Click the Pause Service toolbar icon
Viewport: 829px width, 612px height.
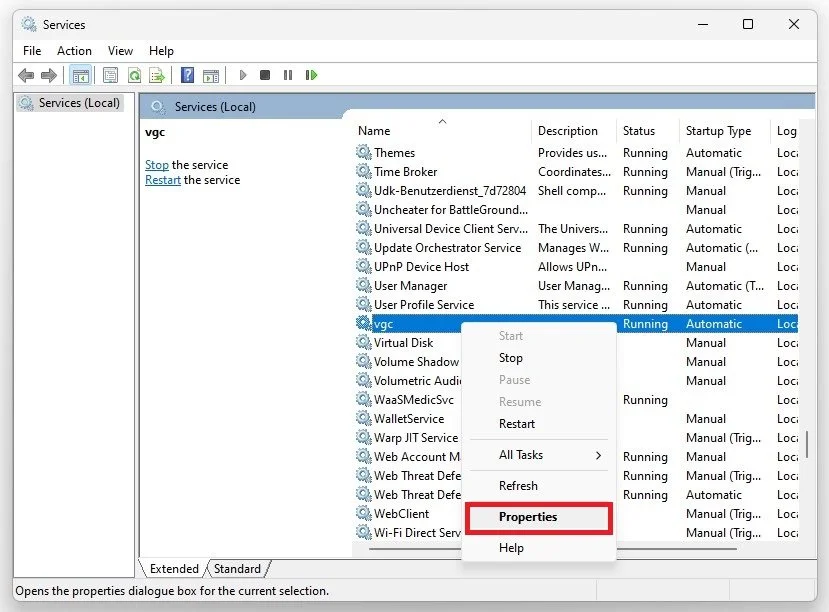point(288,75)
